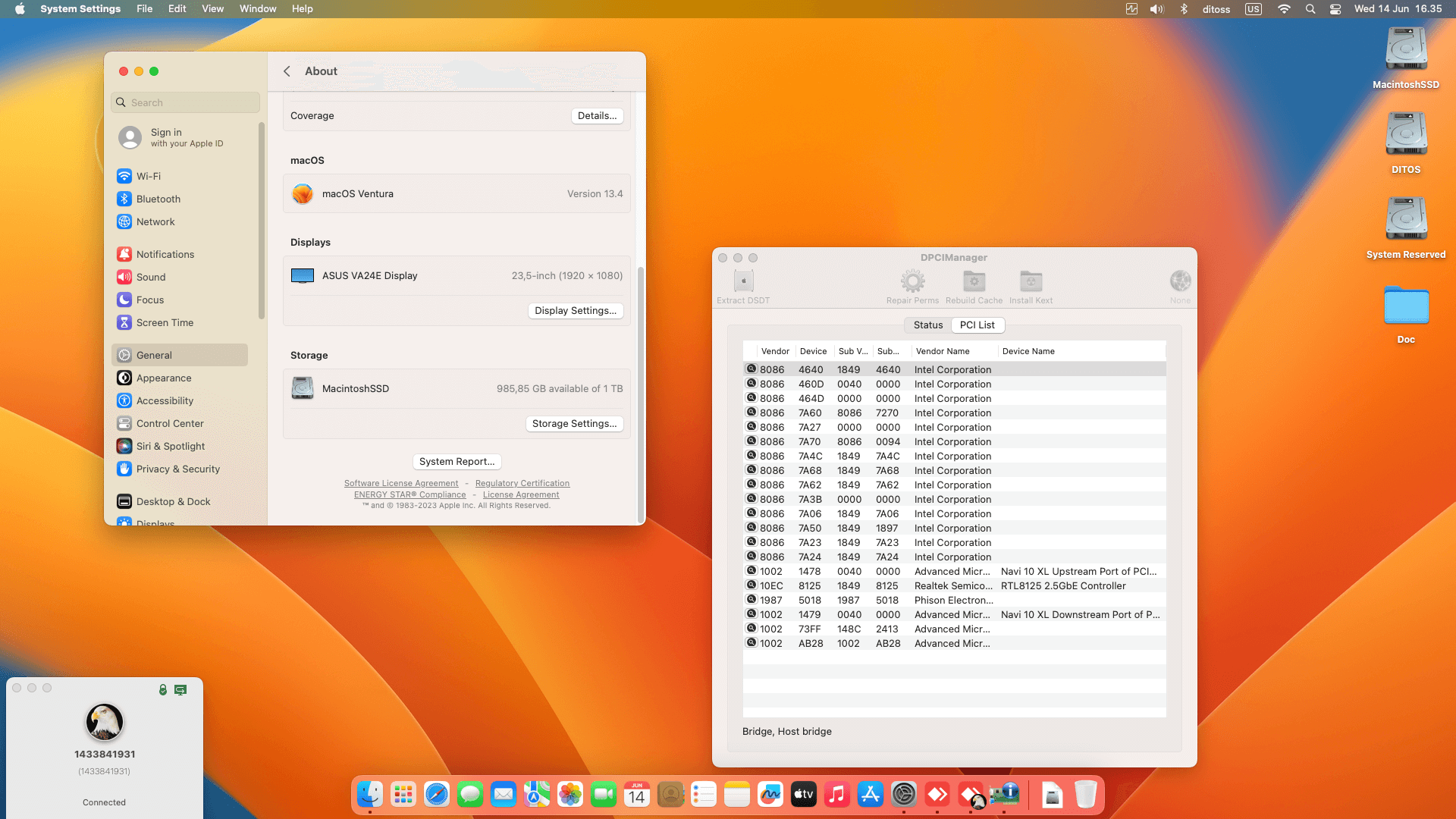Launch Launchpad from the Dock

[x=403, y=795]
